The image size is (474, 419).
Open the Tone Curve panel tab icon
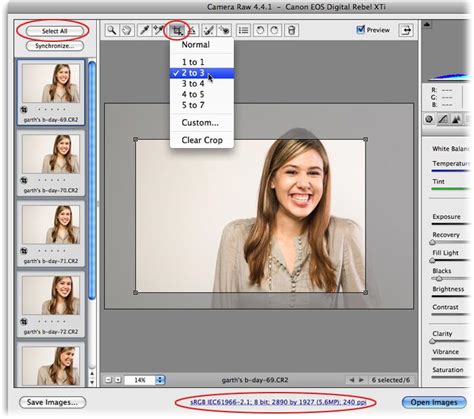point(443,119)
